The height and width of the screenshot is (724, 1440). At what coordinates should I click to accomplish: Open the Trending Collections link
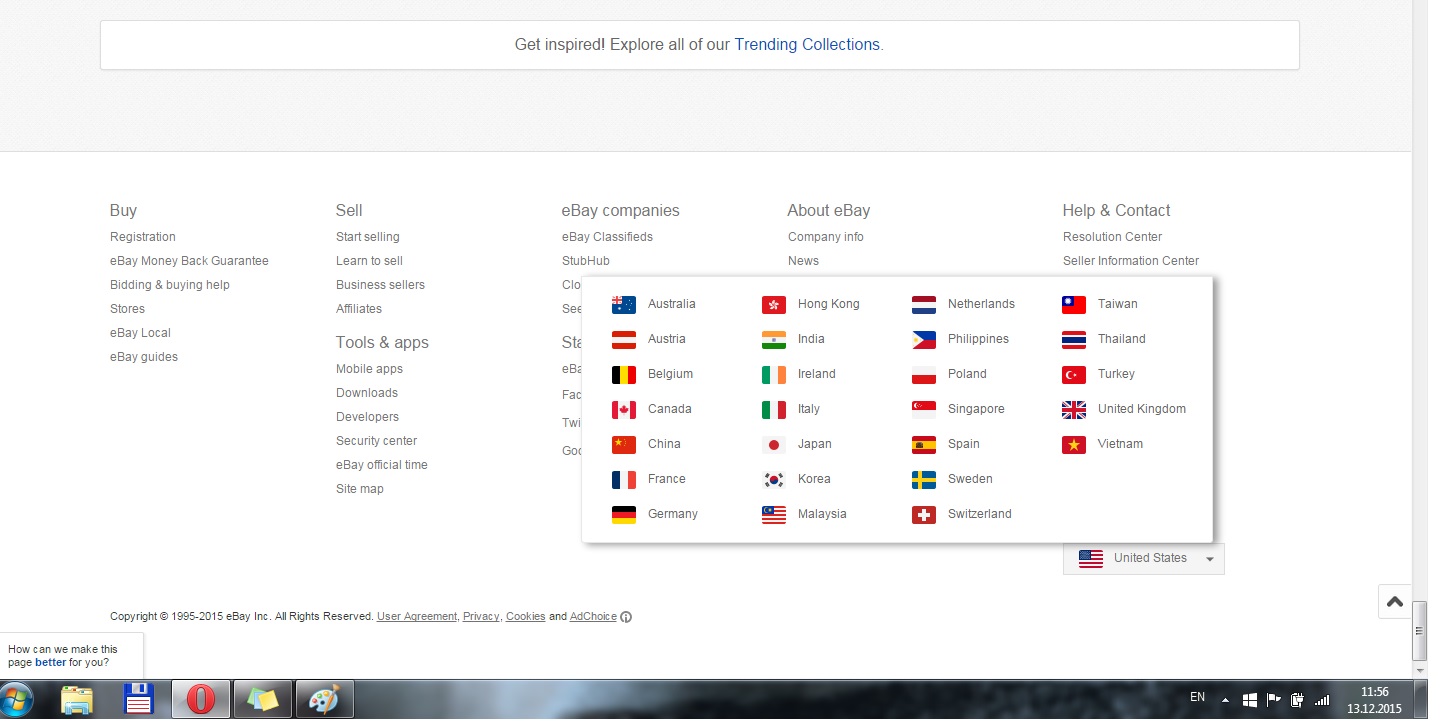[807, 45]
